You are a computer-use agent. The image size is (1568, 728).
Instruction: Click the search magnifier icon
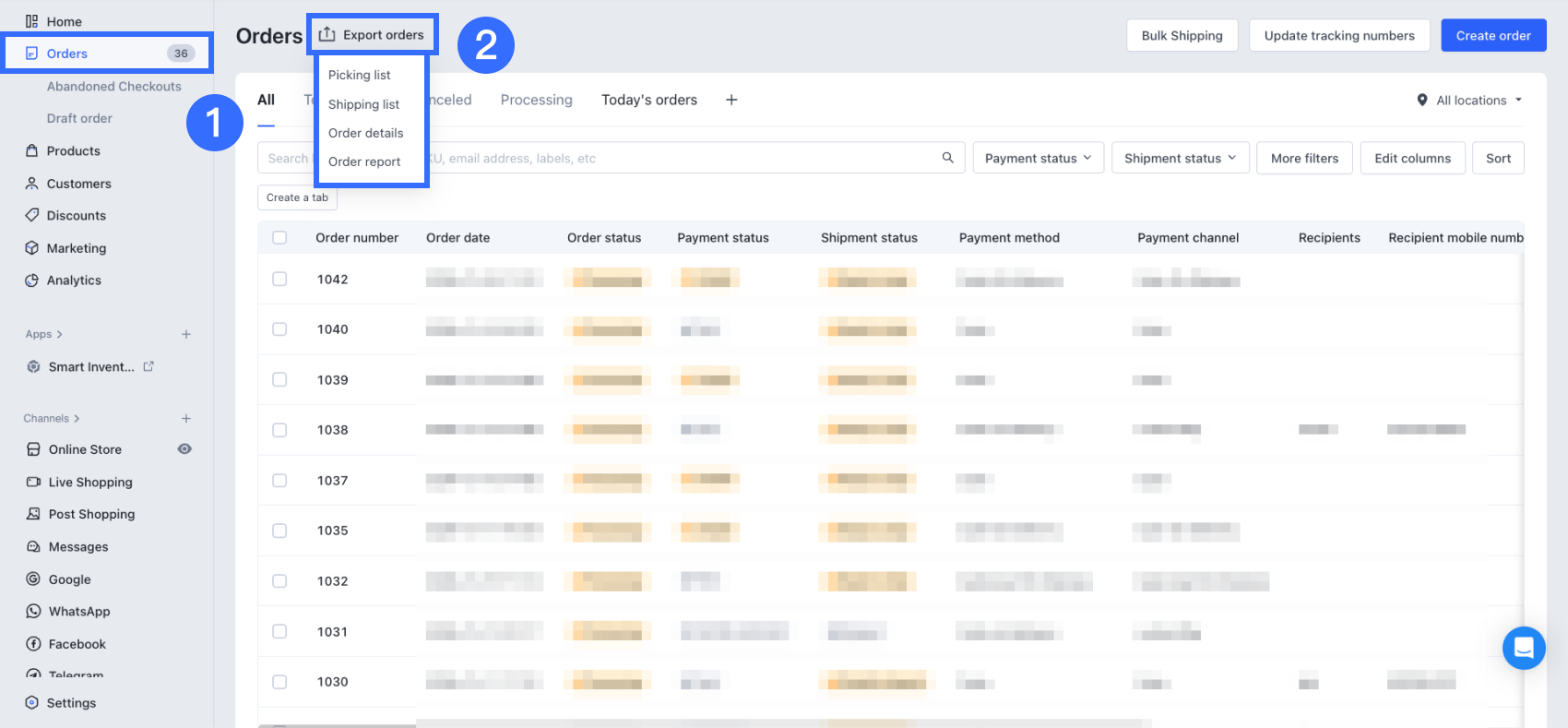click(947, 158)
